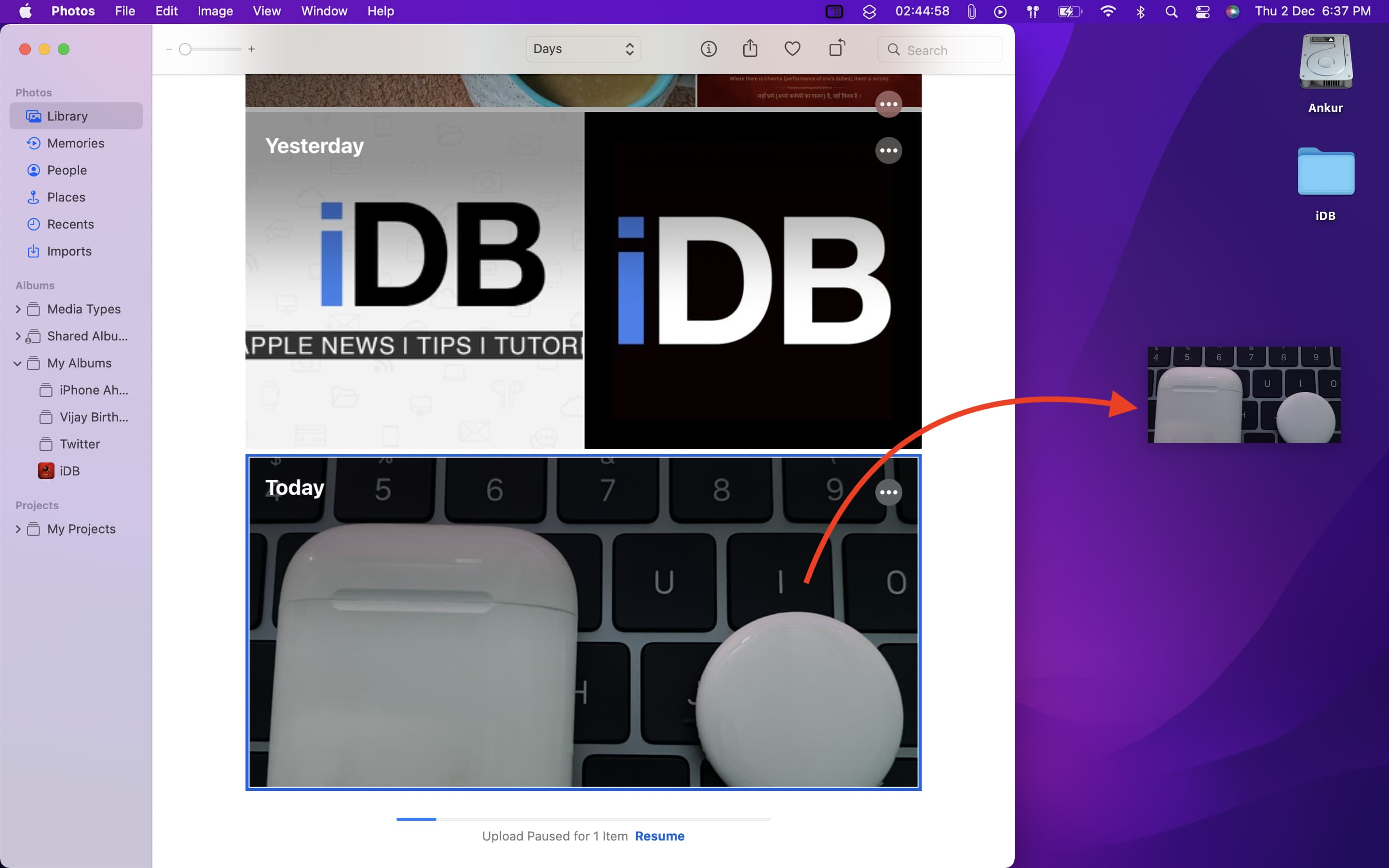
Task: Expand the Media Types album group
Action: (18, 310)
